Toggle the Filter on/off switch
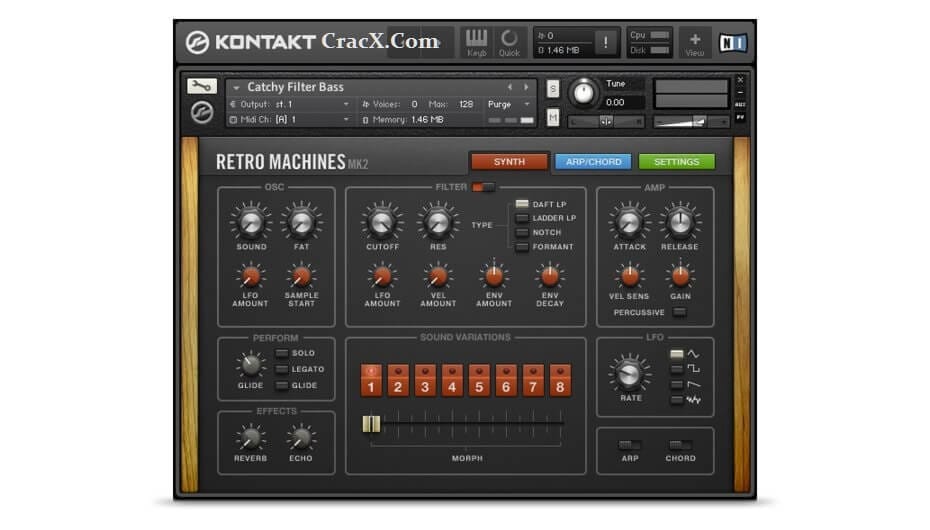Image resolution: width=930 pixels, height=530 pixels. point(483,187)
